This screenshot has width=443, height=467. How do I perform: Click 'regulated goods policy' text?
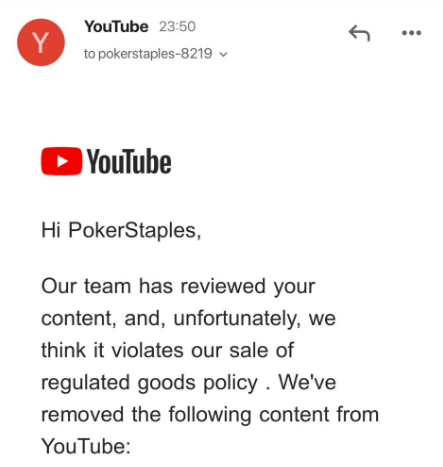[x=149, y=383]
